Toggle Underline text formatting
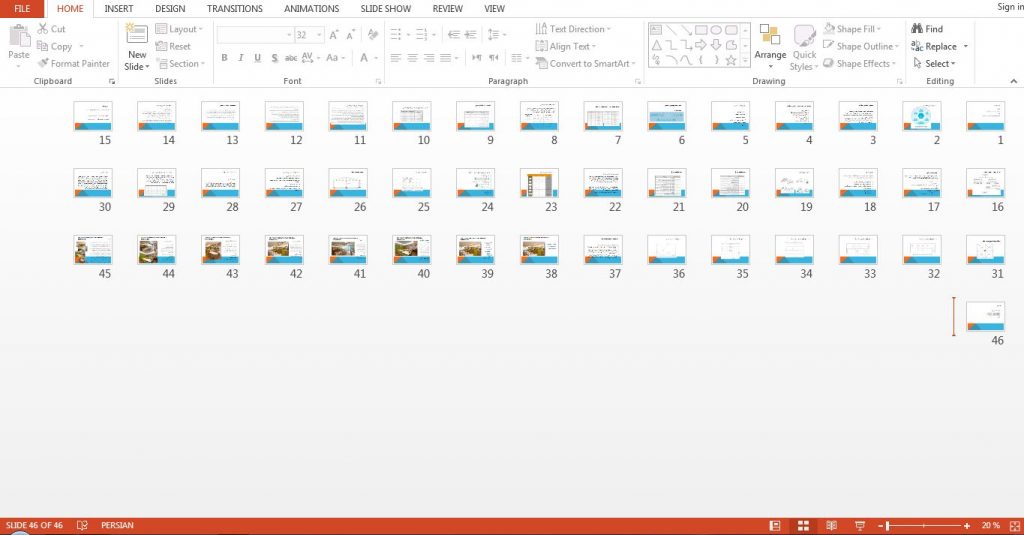Viewport: 1024px width, 535px height. click(x=257, y=57)
